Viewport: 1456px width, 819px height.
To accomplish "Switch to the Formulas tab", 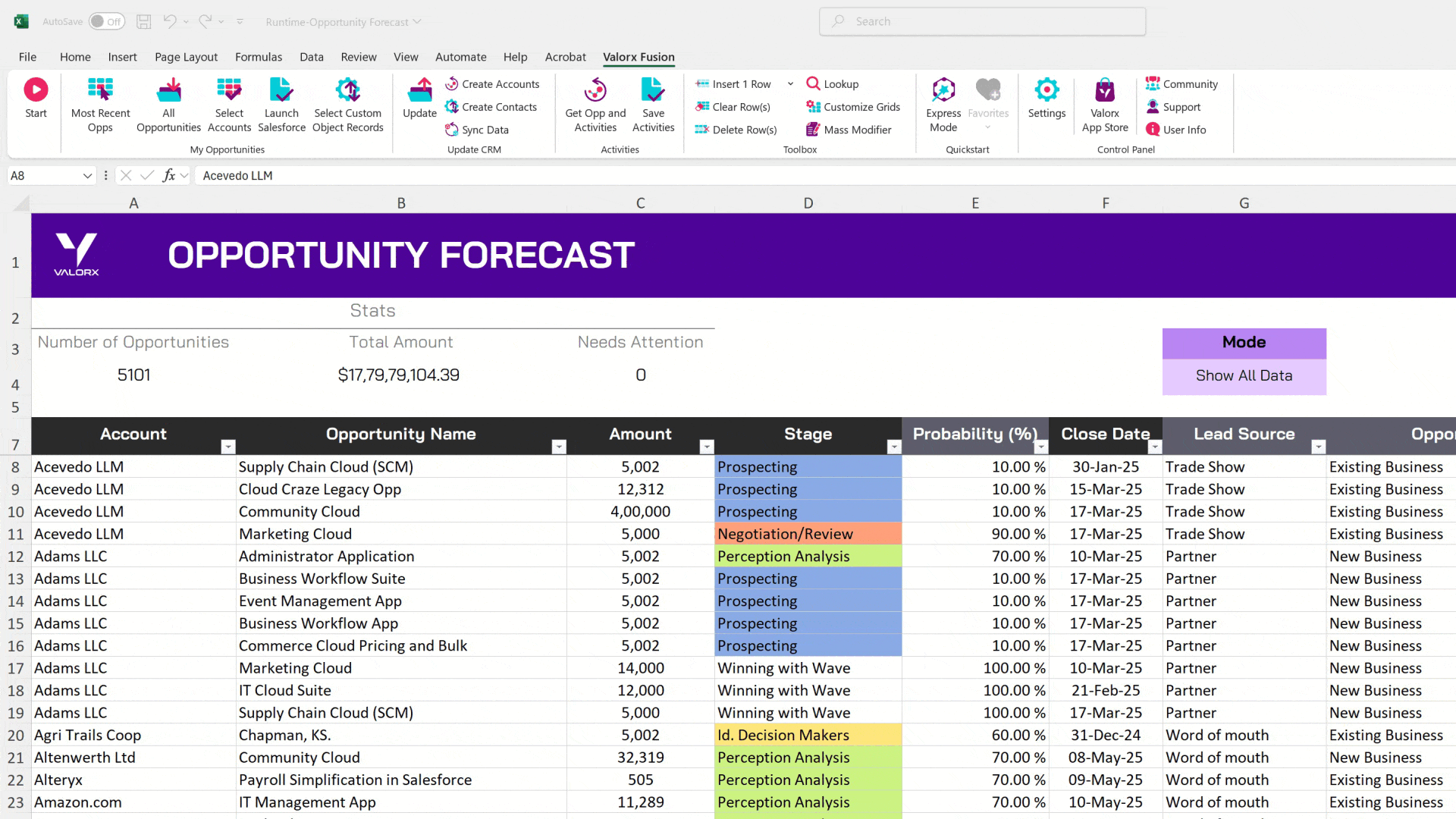I will pyautogui.click(x=258, y=57).
